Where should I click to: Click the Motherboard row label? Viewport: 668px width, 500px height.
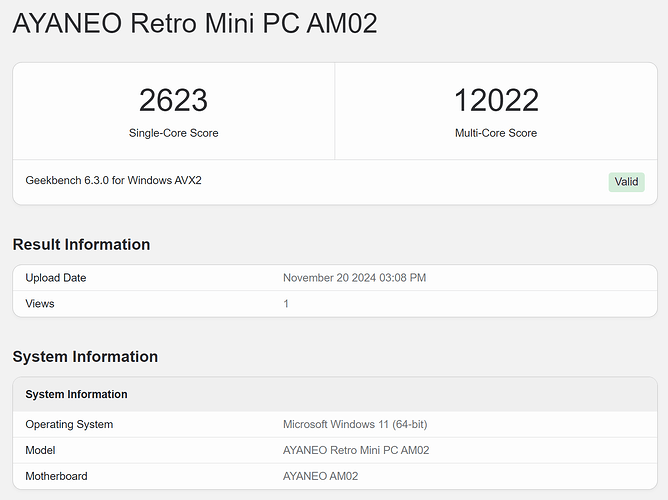(x=58, y=476)
